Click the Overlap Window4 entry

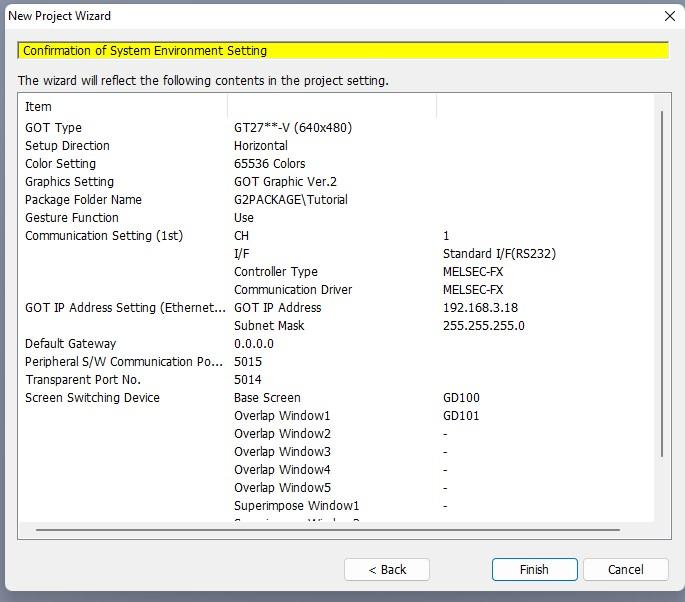(x=282, y=469)
